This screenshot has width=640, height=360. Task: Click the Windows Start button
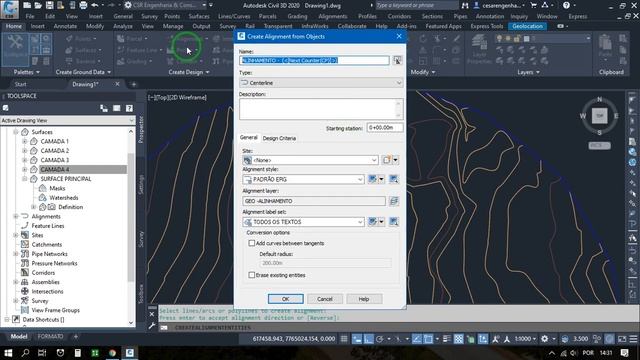click(8, 353)
